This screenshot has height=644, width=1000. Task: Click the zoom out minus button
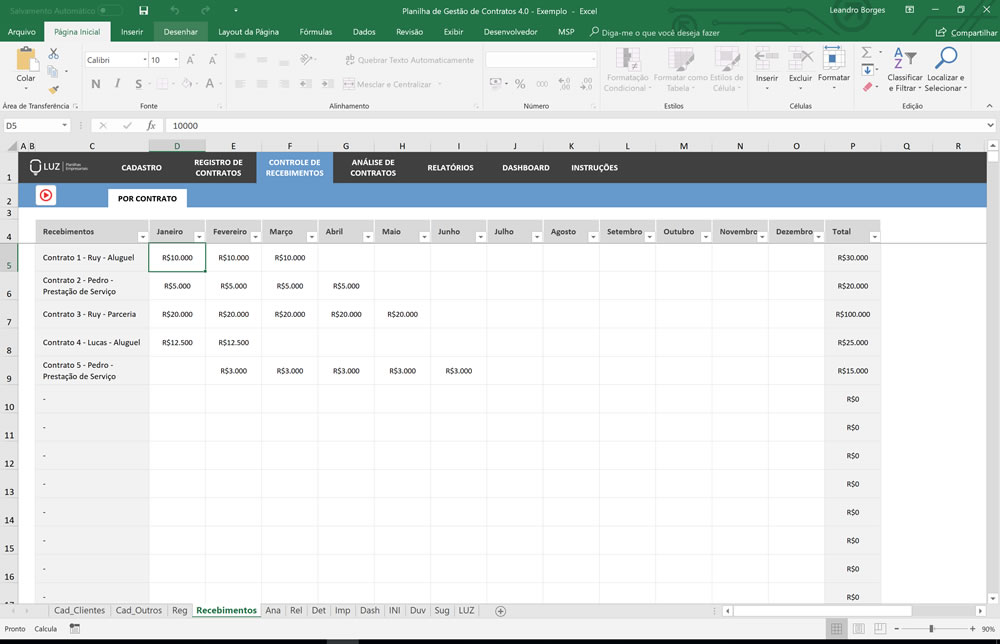[897, 629]
